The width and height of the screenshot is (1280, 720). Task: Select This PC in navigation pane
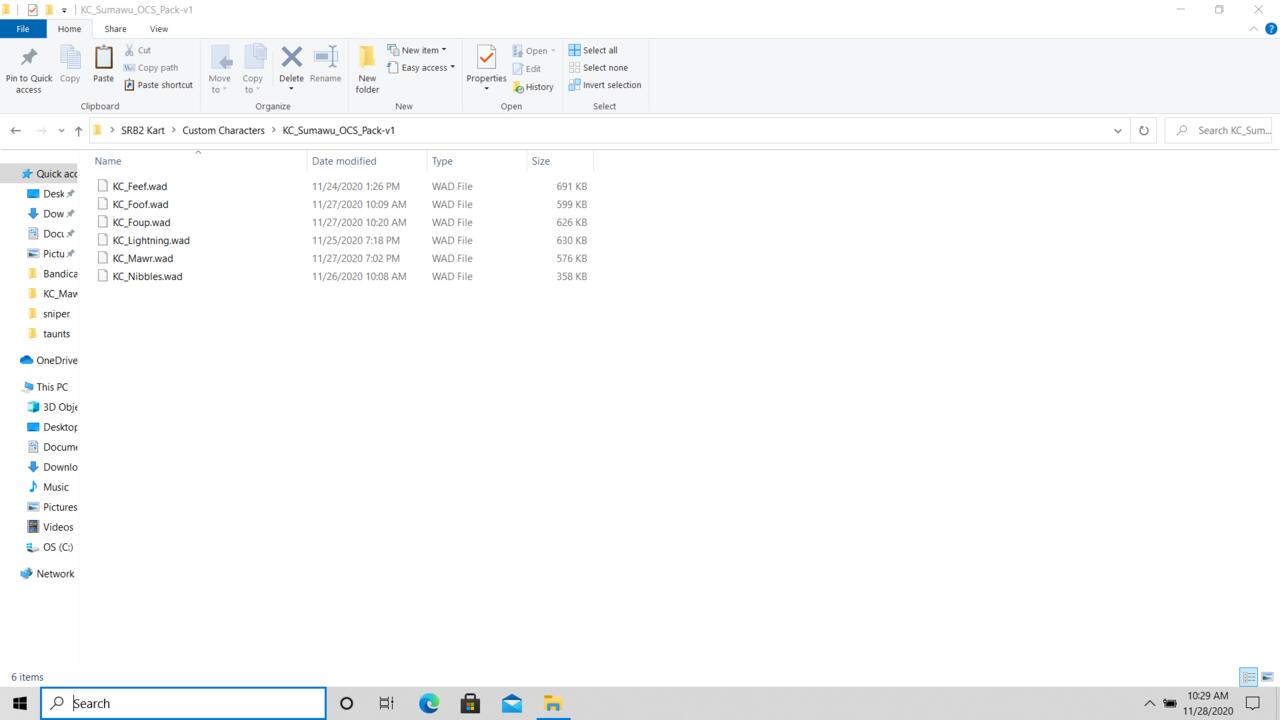[x=45, y=387]
